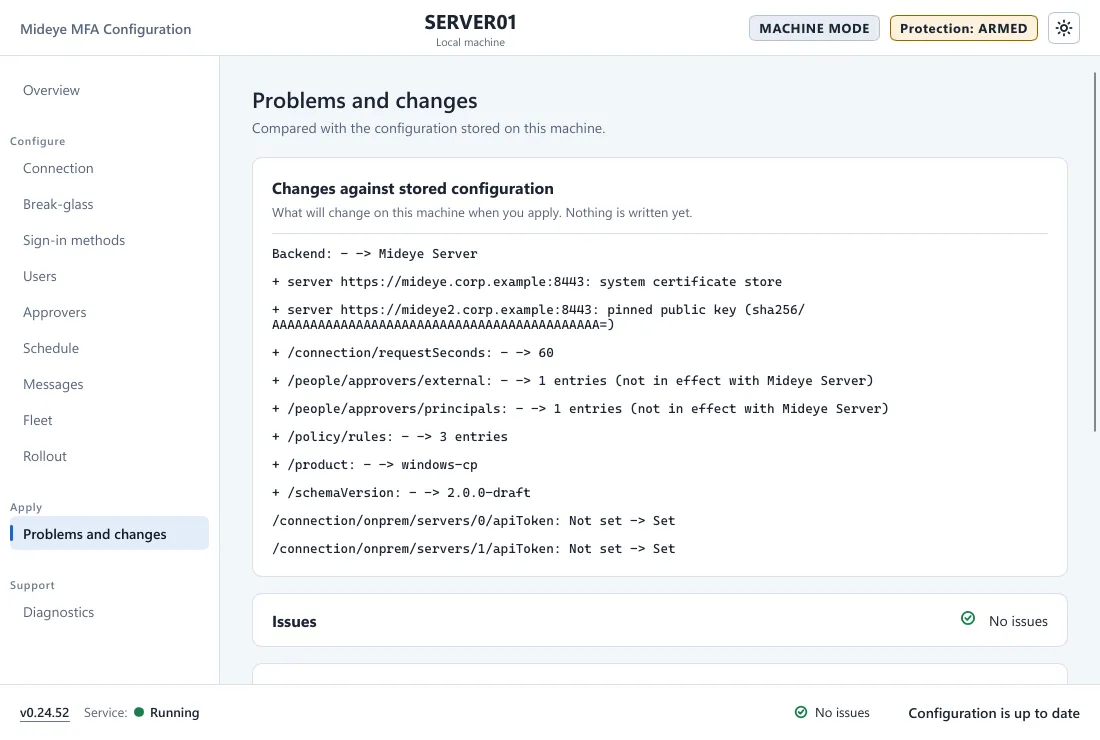Click 'Backend: - -> Mideye Server' line
This screenshot has height=740, width=1100.
click(x=375, y=254)
